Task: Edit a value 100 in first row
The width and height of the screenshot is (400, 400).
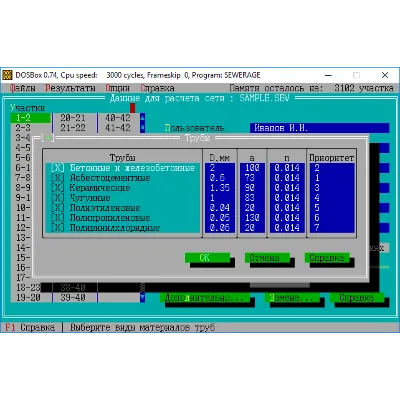Action: (x=252, y=168)
